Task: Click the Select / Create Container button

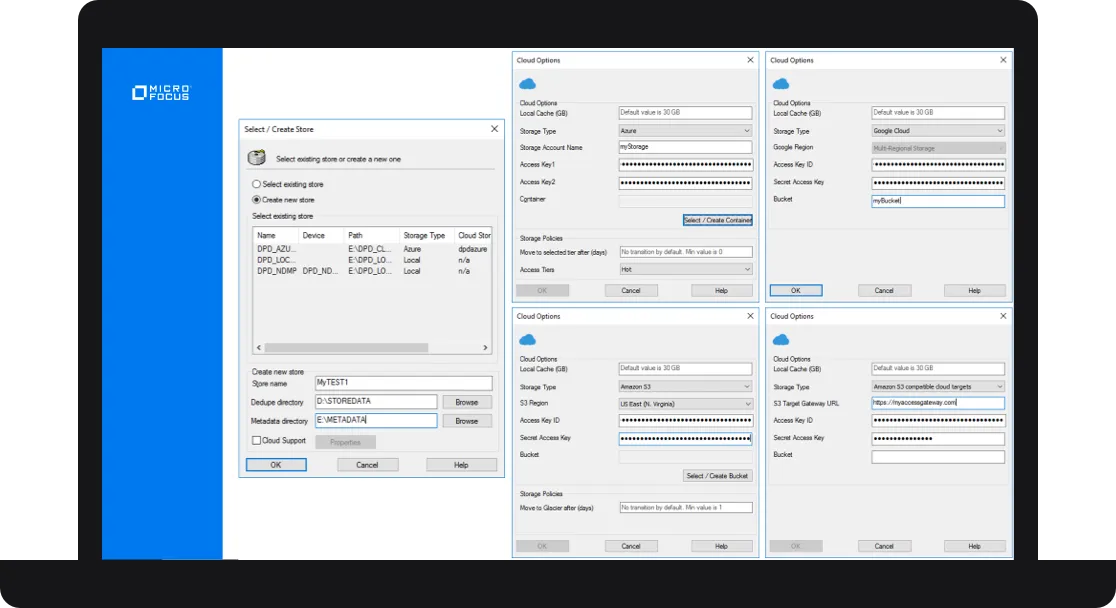Action: (x=717, y=219)
